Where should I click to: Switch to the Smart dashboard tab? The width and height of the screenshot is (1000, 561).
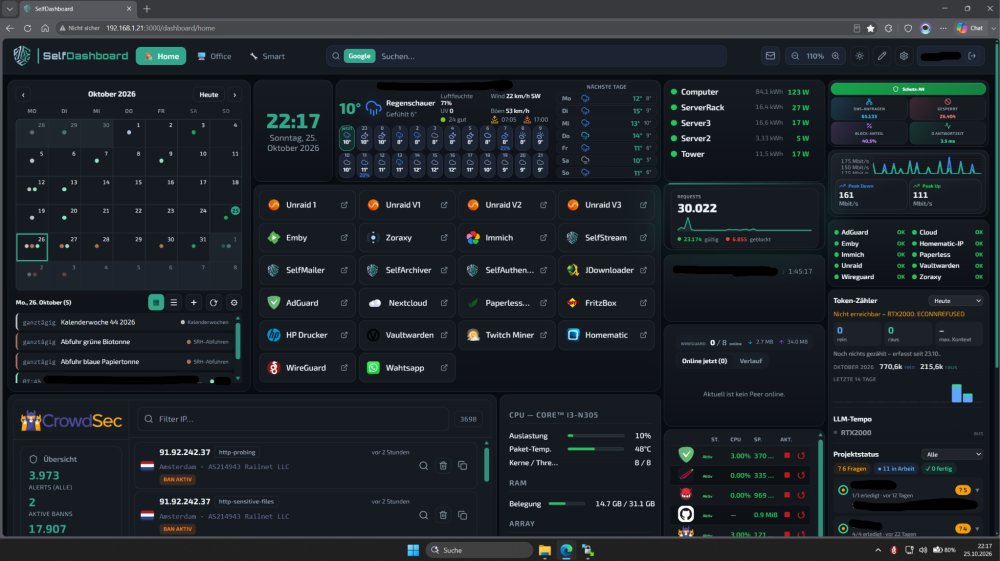pos(267,56)
